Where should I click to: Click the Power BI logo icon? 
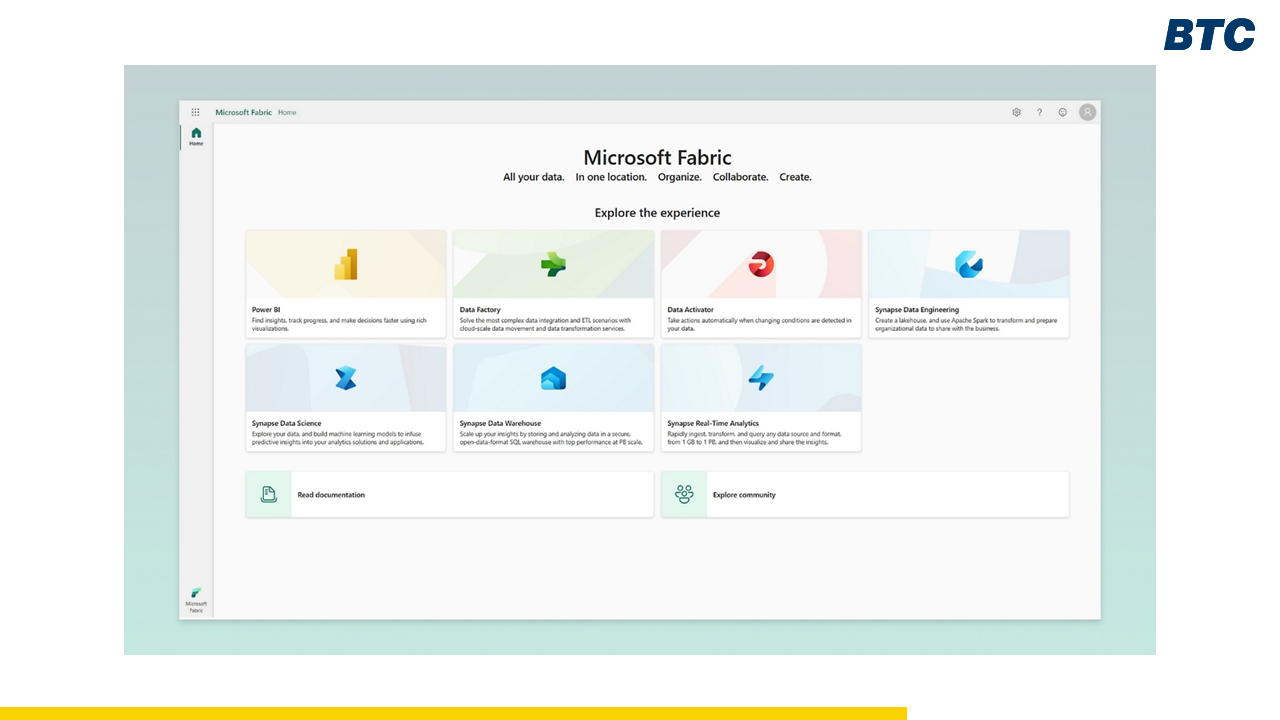pos(346,264)
